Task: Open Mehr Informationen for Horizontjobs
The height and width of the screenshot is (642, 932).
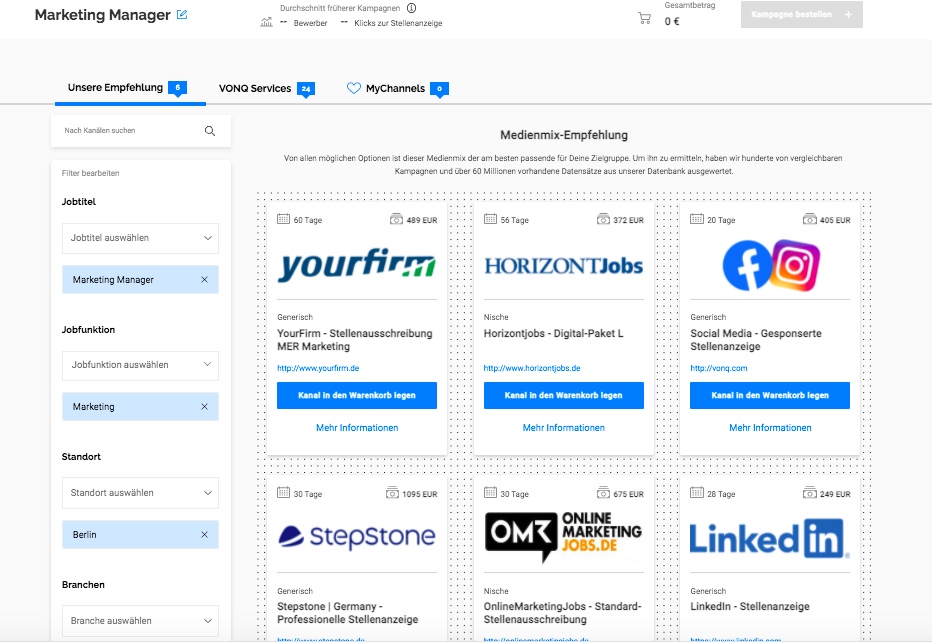Action: pyautogui.click(x=563, y=427)
